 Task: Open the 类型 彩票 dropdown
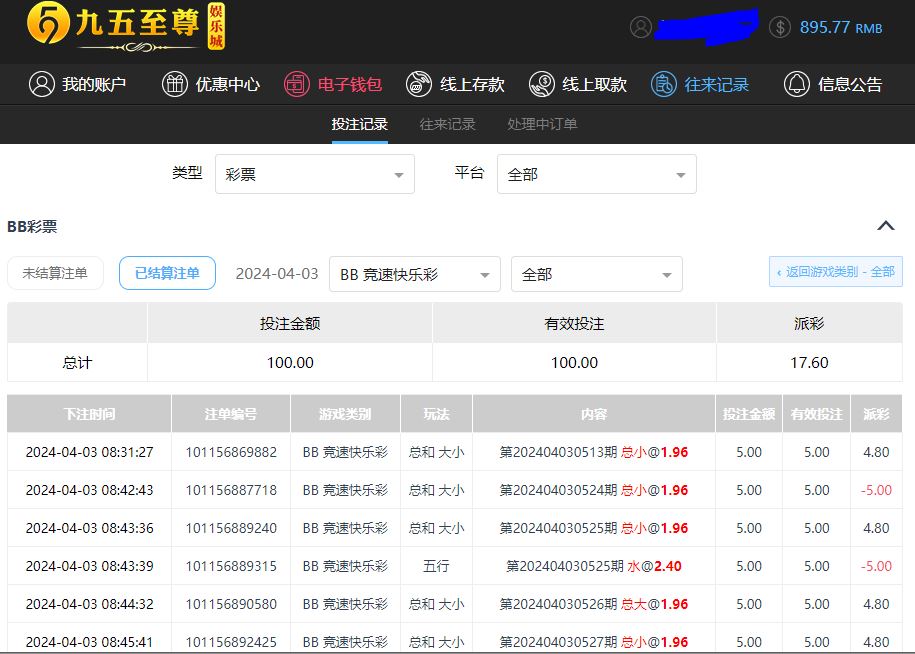[x=314, y=174]
